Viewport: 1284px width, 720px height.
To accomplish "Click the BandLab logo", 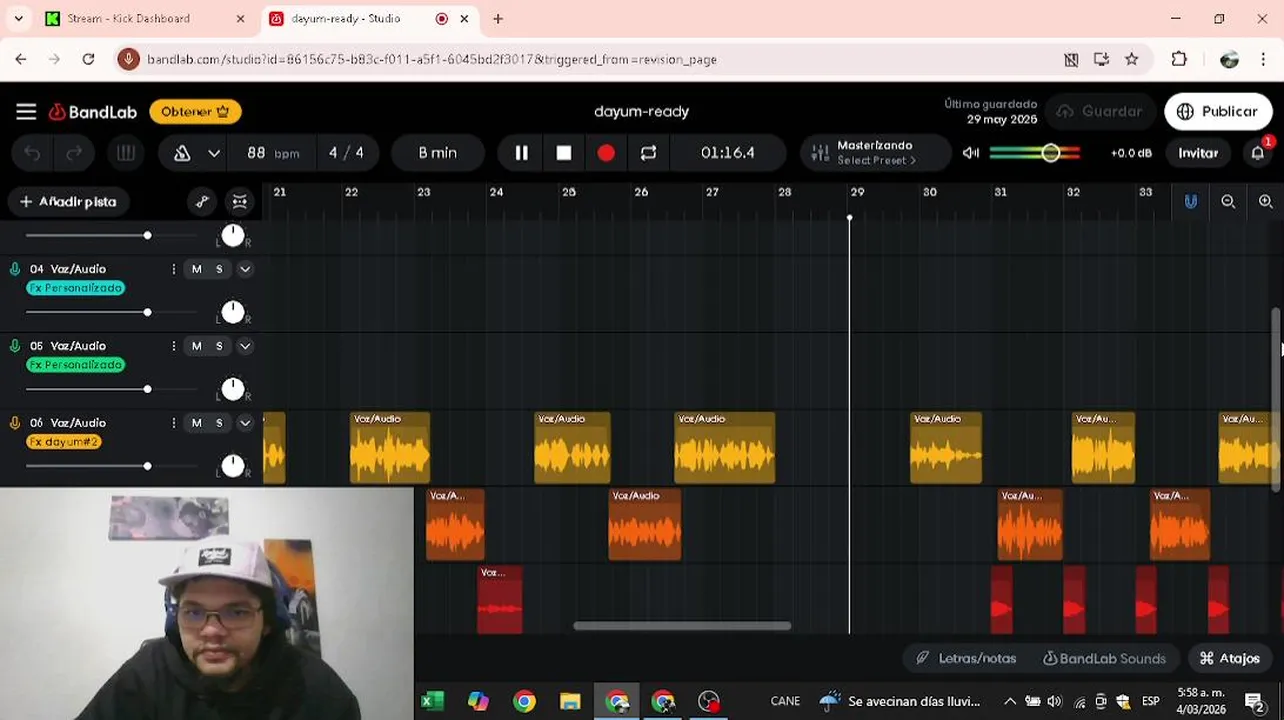I will (x=93, y=111).
